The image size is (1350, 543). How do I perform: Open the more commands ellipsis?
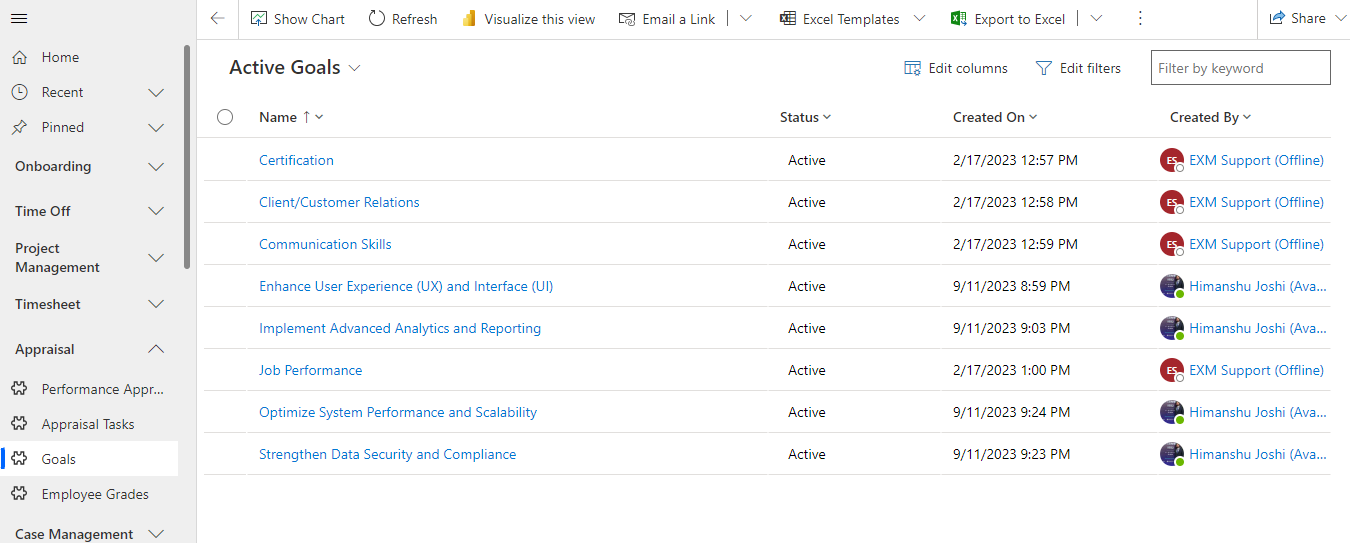click(x=1140, y=19)
